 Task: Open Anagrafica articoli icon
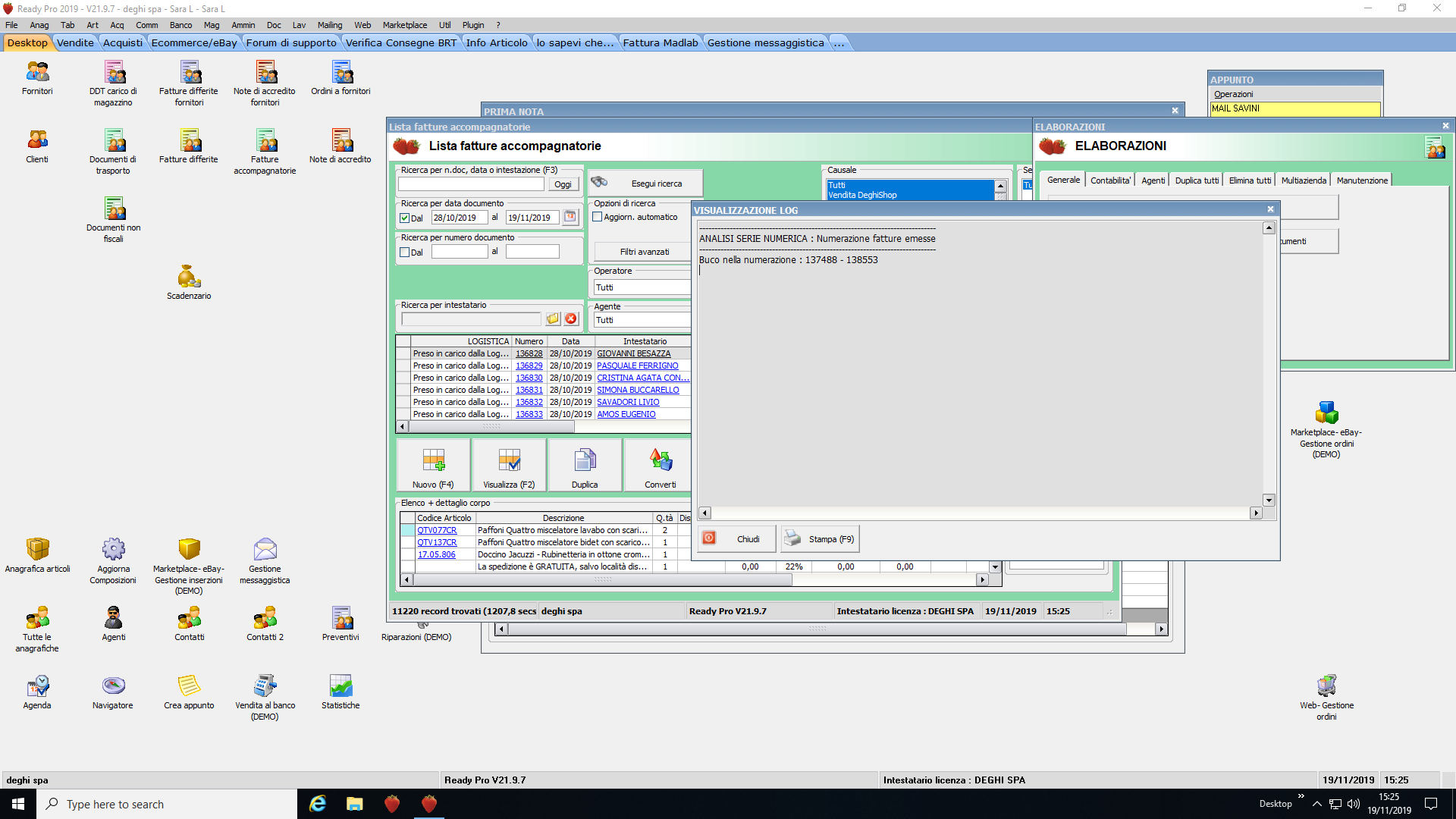37,555
